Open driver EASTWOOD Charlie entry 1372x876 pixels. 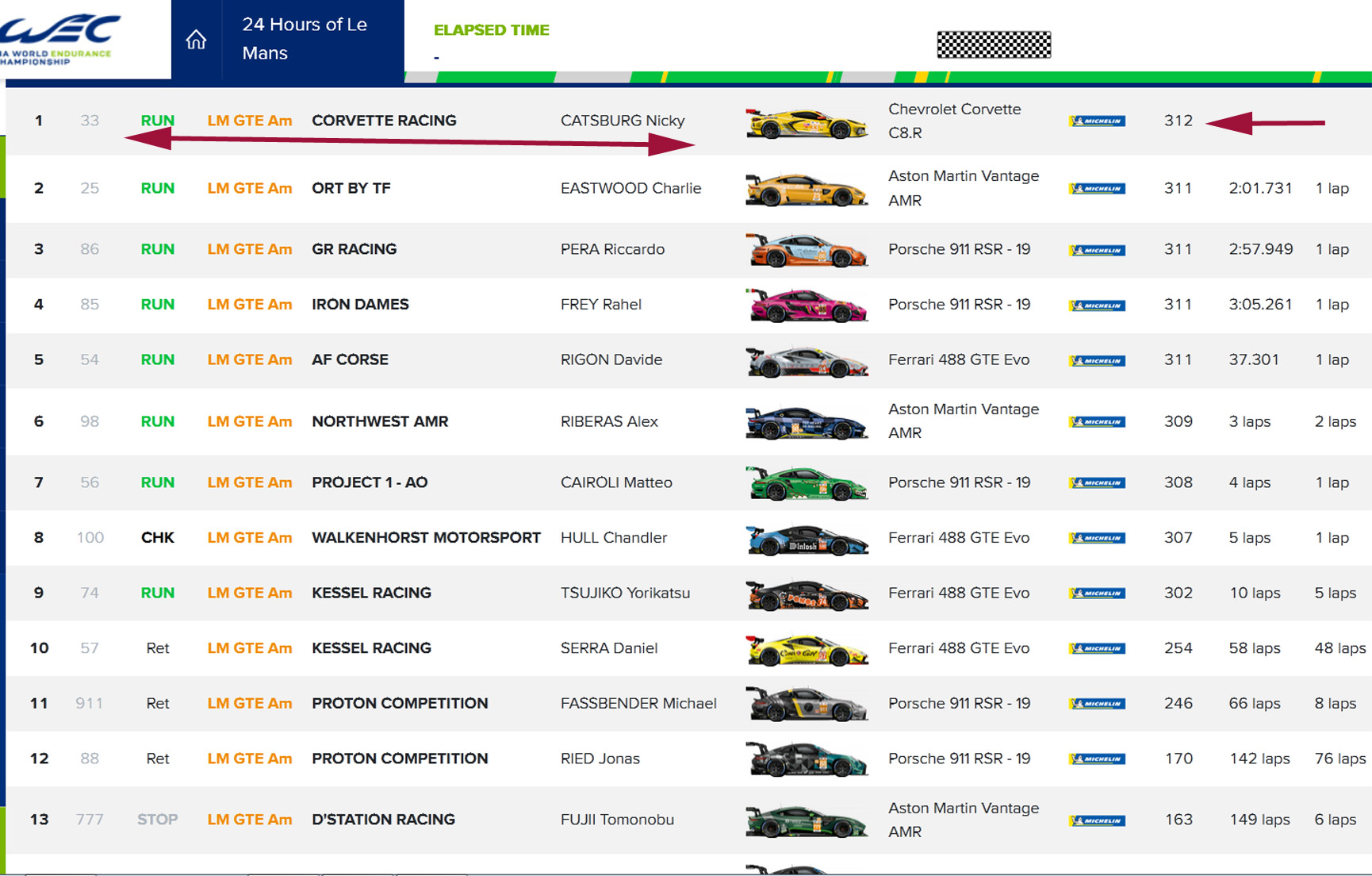click(x=630, y=188)
